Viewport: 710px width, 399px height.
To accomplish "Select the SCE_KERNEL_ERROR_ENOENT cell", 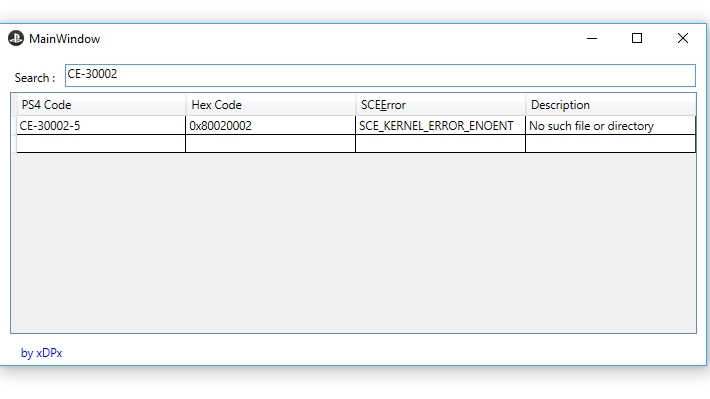I will point(441,125).
